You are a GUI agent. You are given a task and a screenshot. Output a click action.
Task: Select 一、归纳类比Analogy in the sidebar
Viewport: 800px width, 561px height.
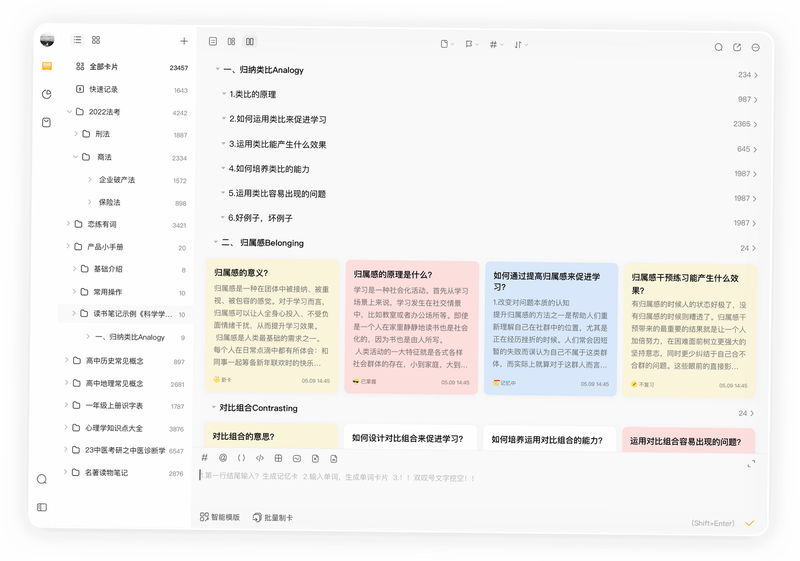[x=130, y=337]
